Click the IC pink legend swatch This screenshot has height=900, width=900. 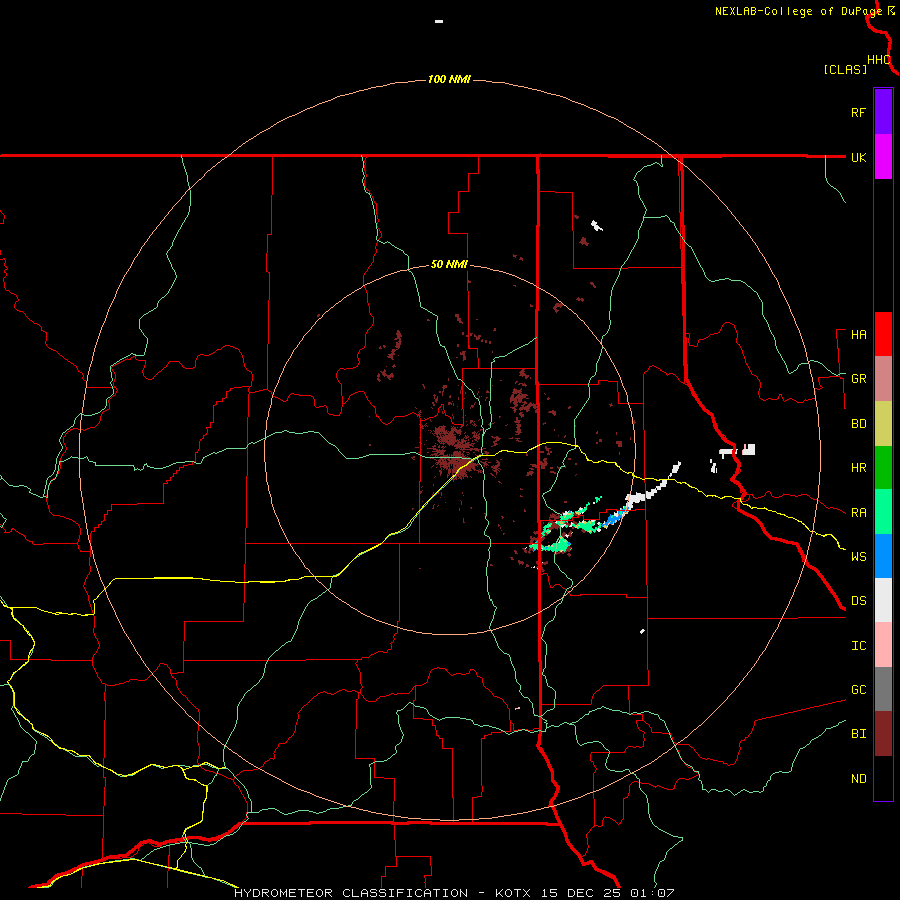(883, 645)
